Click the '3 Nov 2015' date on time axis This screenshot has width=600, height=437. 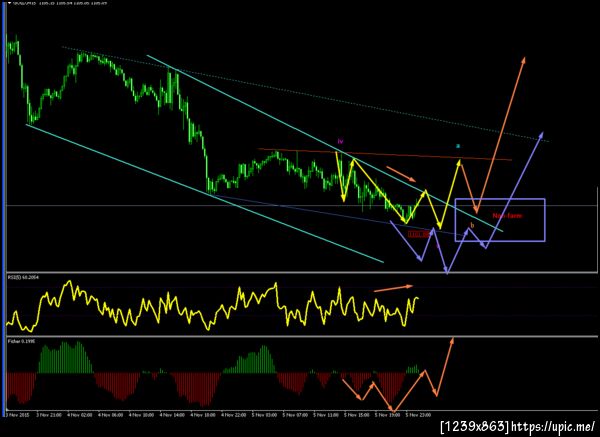(18, 415)
